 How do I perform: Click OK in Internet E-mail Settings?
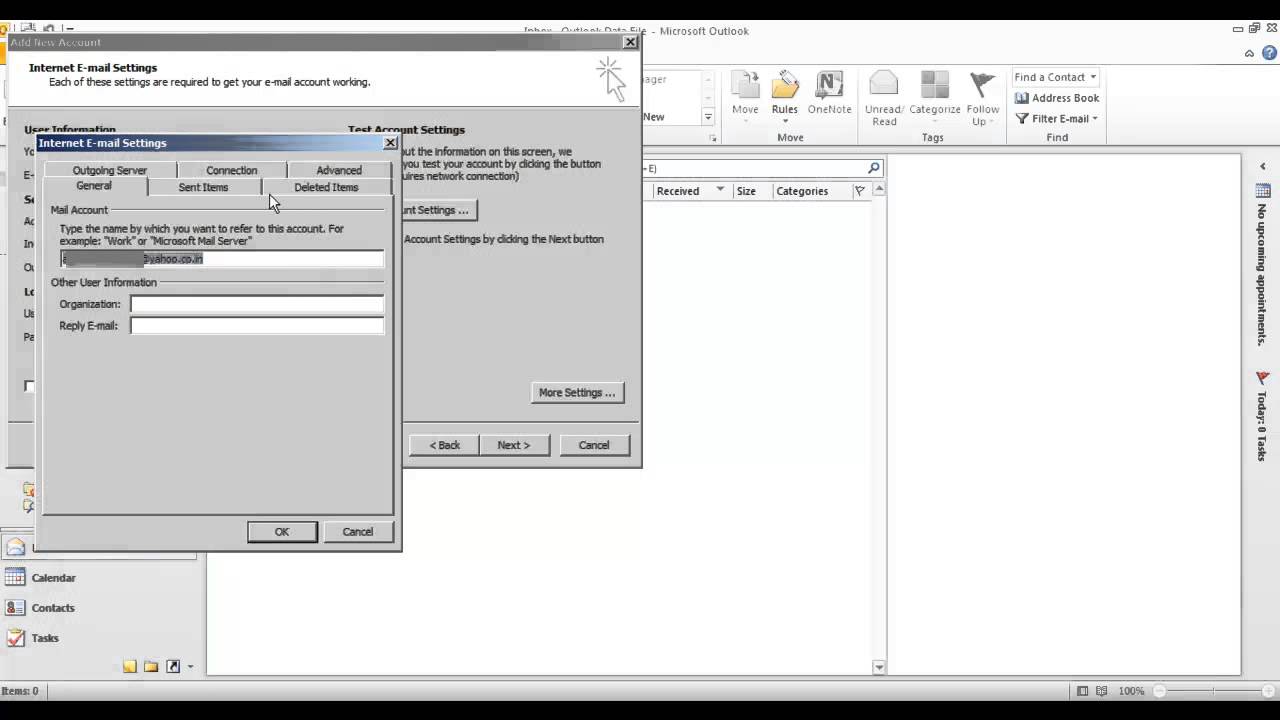282,532
